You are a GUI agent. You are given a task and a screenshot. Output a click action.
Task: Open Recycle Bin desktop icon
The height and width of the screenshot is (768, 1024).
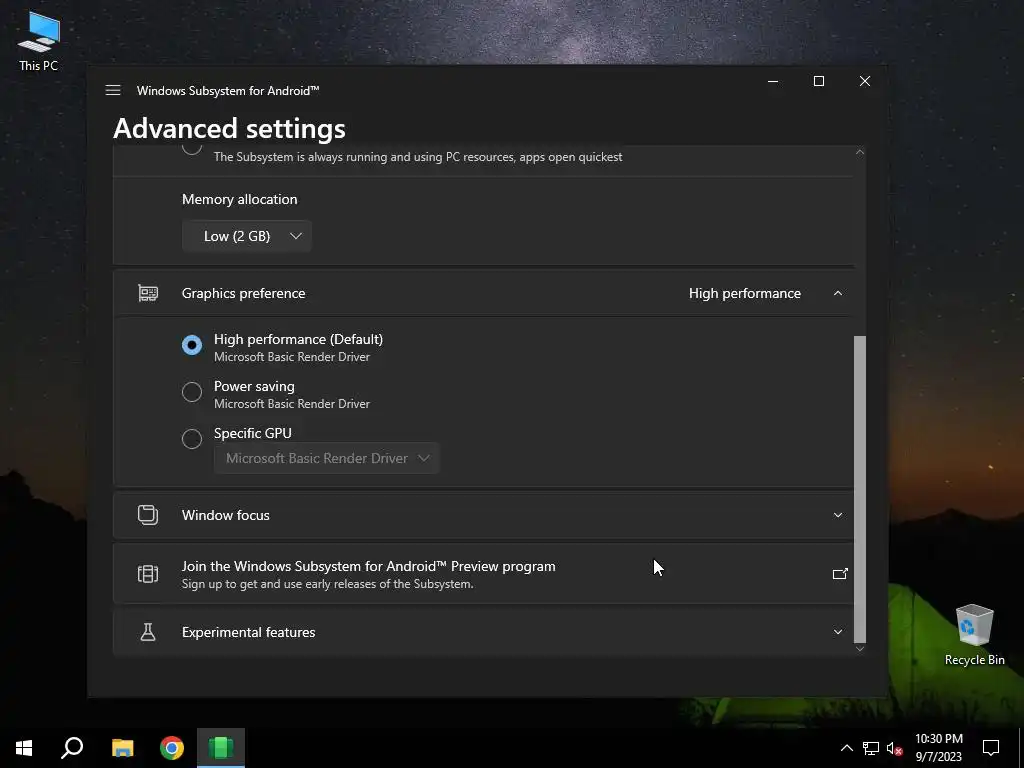[x=974, y=635]
